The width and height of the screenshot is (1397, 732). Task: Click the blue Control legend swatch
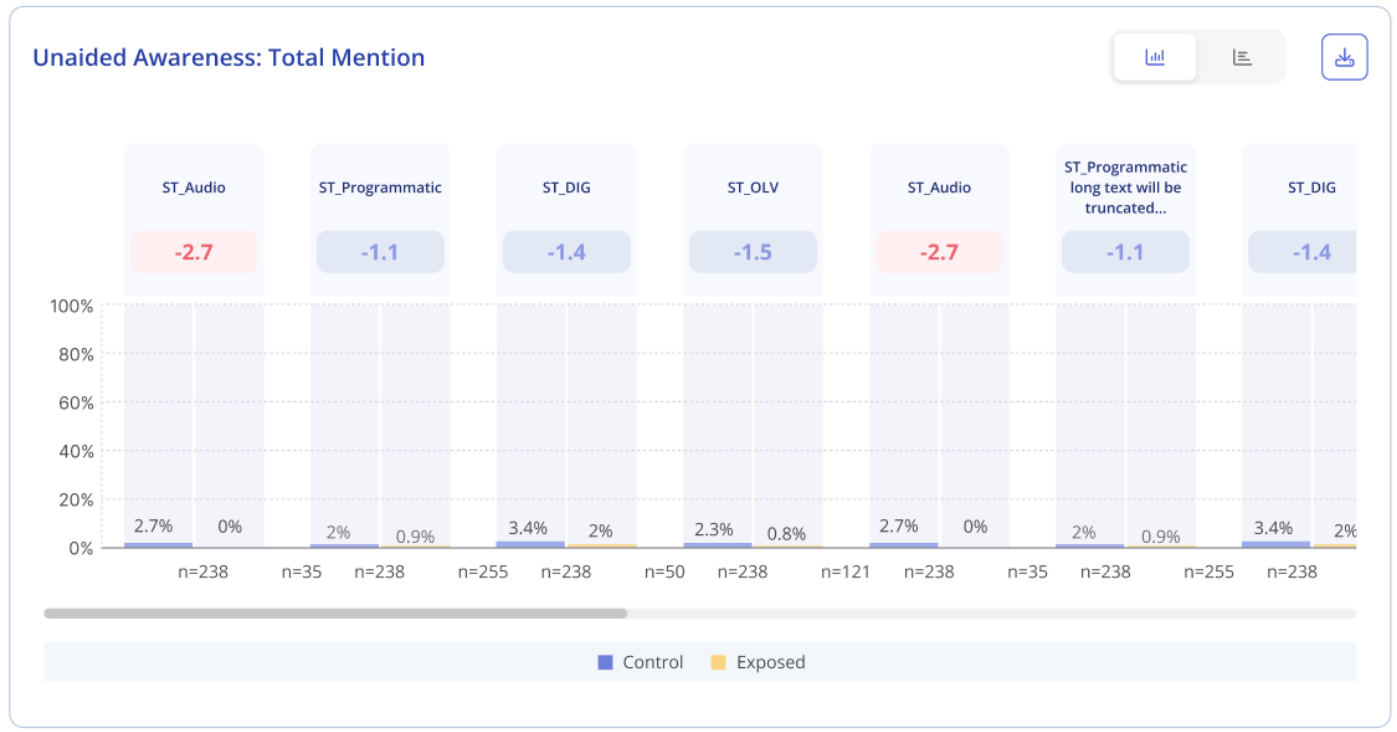pyautogui.click(x=605, y=662)
